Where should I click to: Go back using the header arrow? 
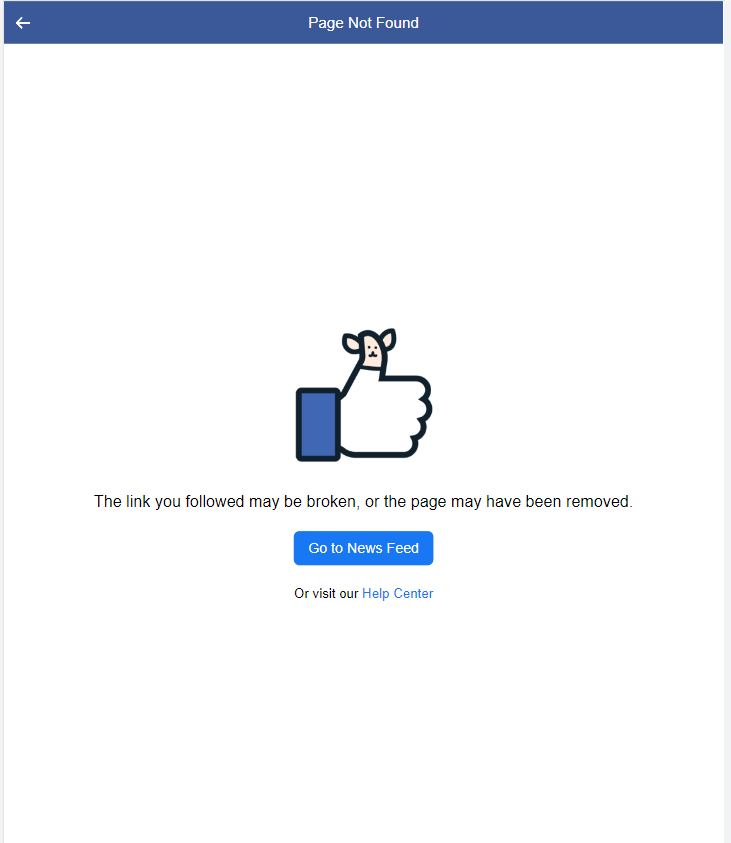click(23, 23)
